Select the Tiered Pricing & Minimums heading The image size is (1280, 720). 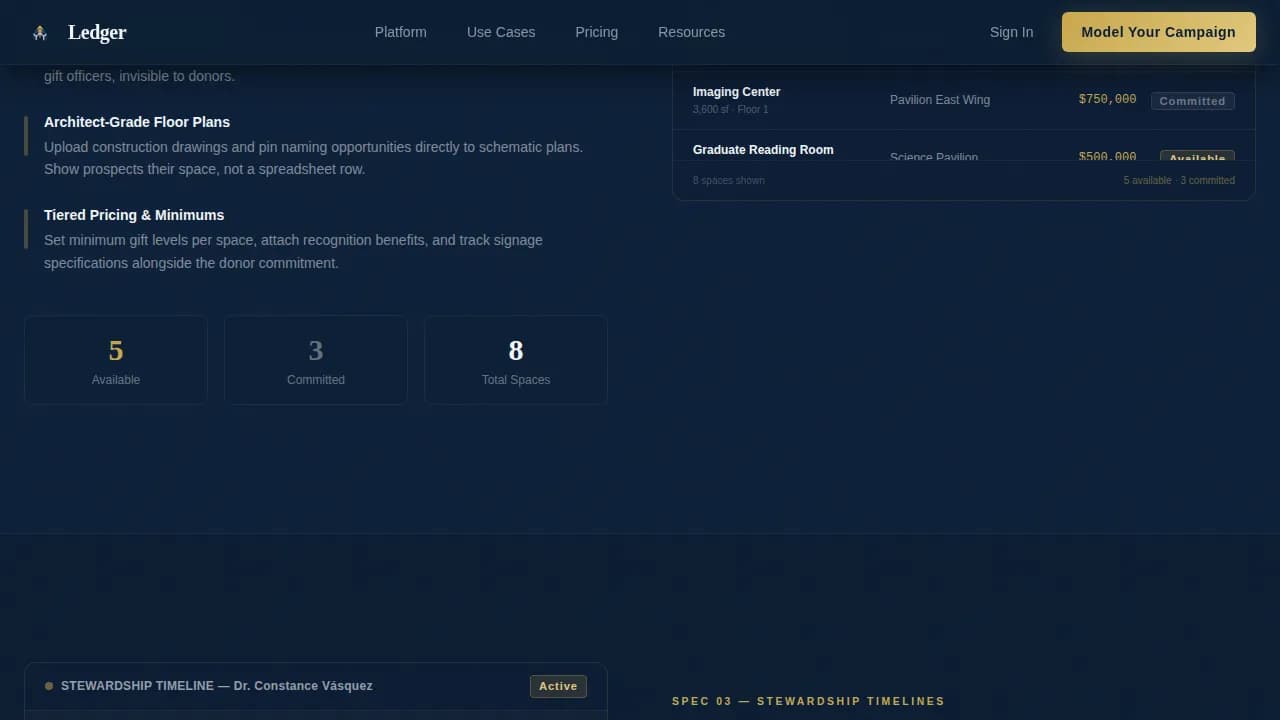[134, 215]
